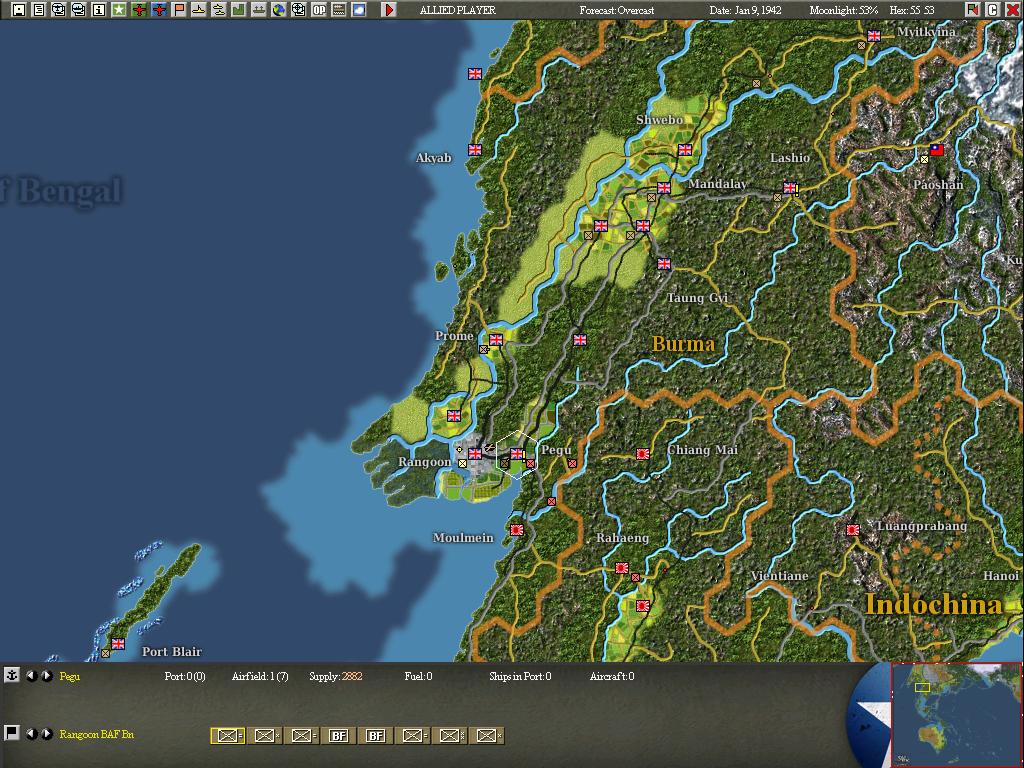The width and height of the screenshot is (1024, 768).
Task: Click the ALLIED PLAYER label
Action: point(458,10)
